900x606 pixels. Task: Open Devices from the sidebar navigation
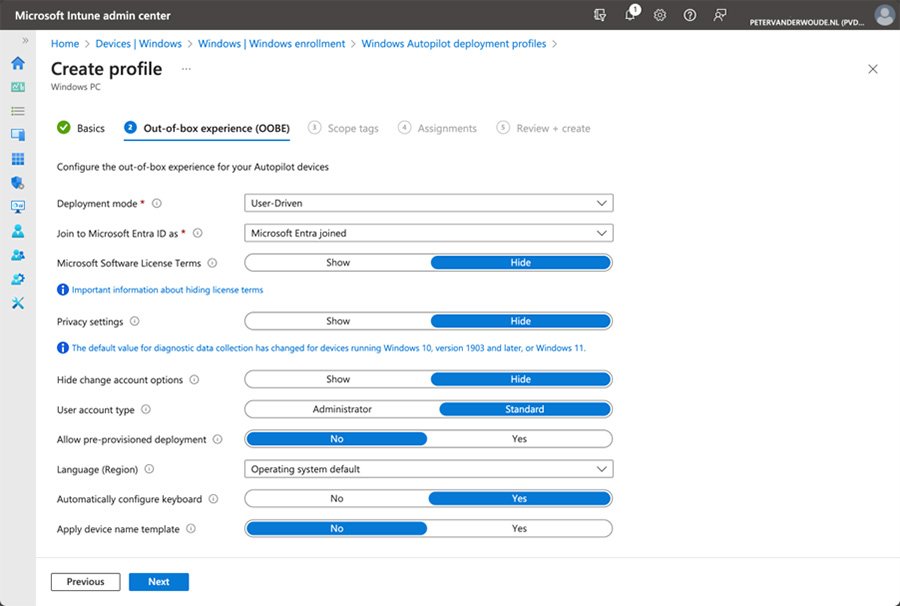click(x=18, y=135)
